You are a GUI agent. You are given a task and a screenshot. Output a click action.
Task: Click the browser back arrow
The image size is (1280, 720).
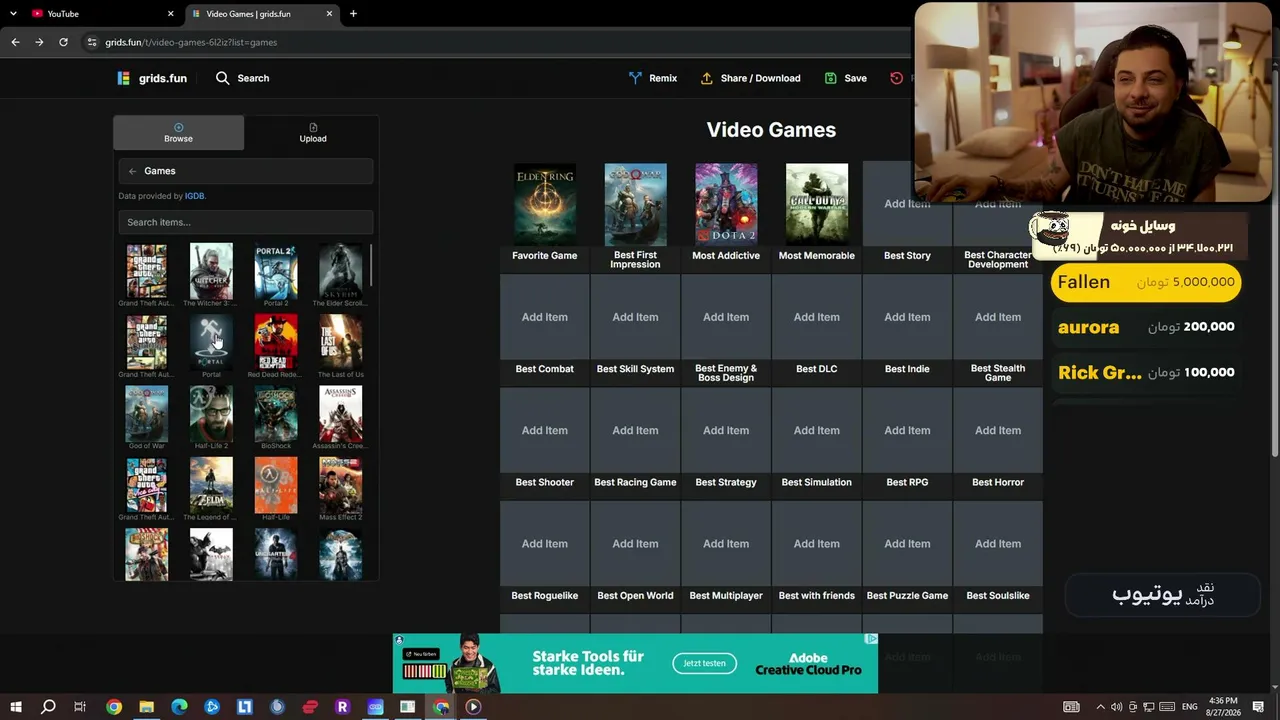pyautogui.click(x=15, y=42)
